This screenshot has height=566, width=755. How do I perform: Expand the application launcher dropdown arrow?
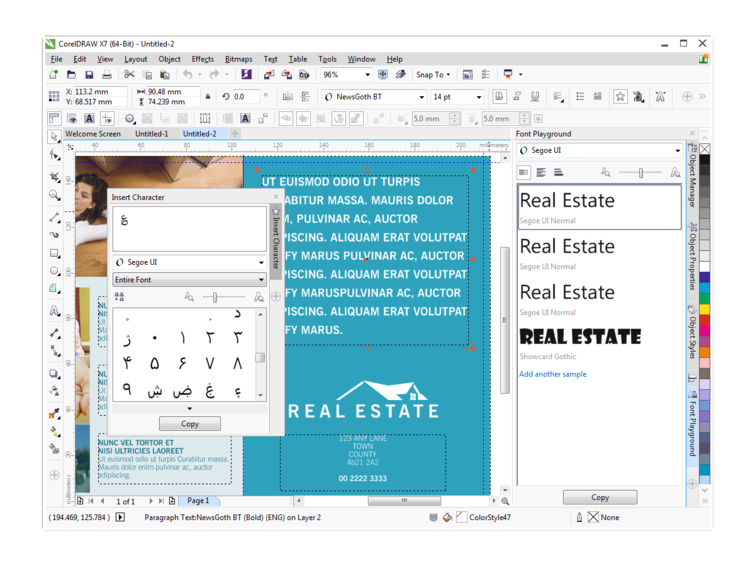tap(521, 75)
